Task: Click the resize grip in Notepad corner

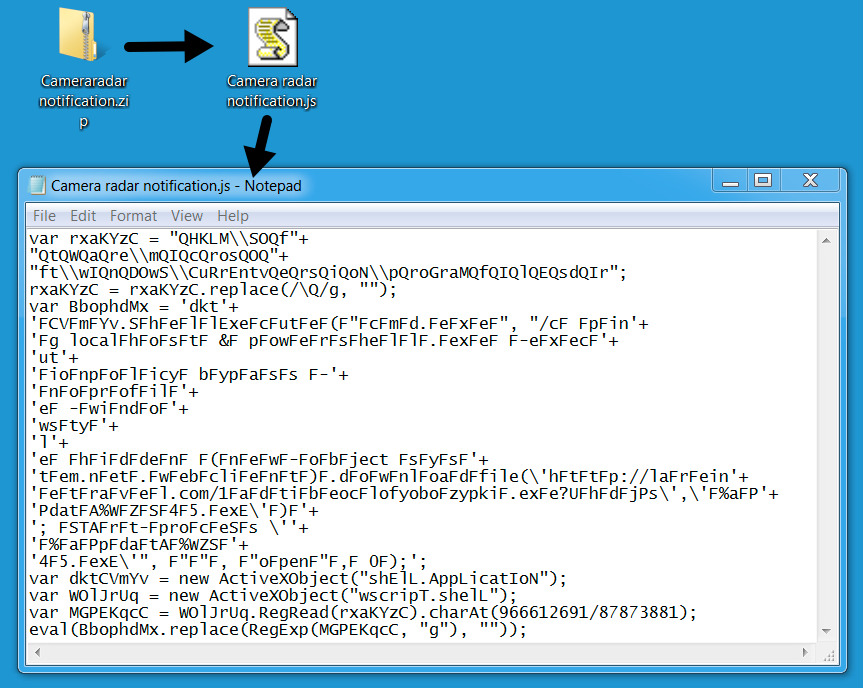Action: click(828, 654)
